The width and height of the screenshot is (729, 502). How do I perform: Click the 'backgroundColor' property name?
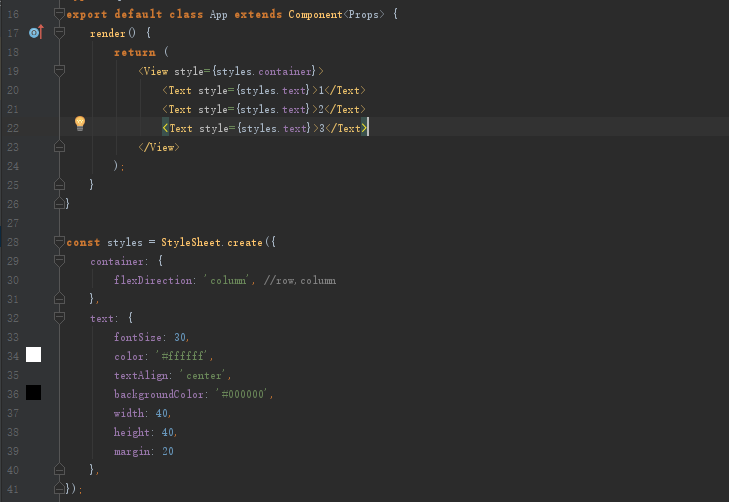tap(159, 394)
